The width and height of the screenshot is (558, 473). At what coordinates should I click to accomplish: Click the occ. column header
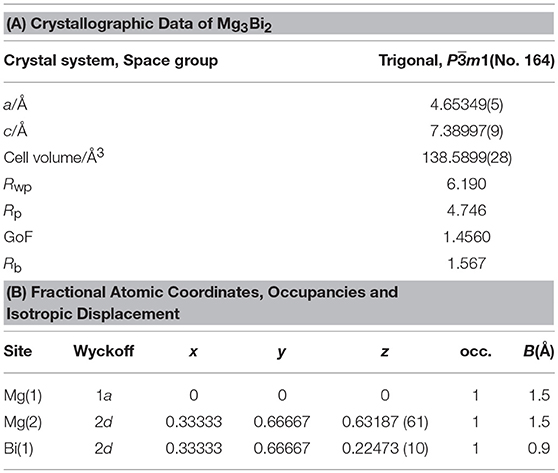[475, 352]
